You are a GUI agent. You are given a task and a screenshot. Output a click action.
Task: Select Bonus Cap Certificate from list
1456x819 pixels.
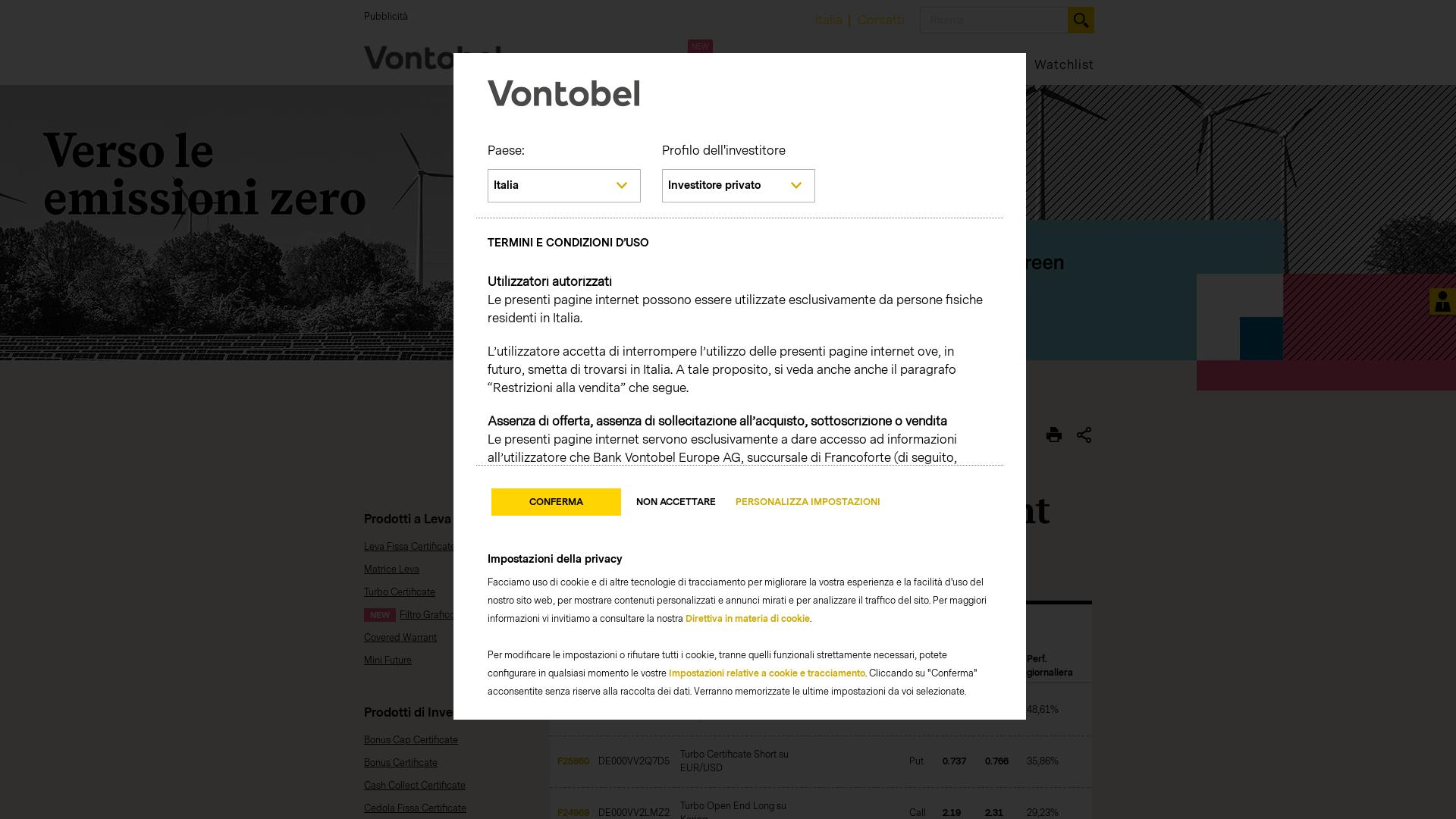click(411, 739)
